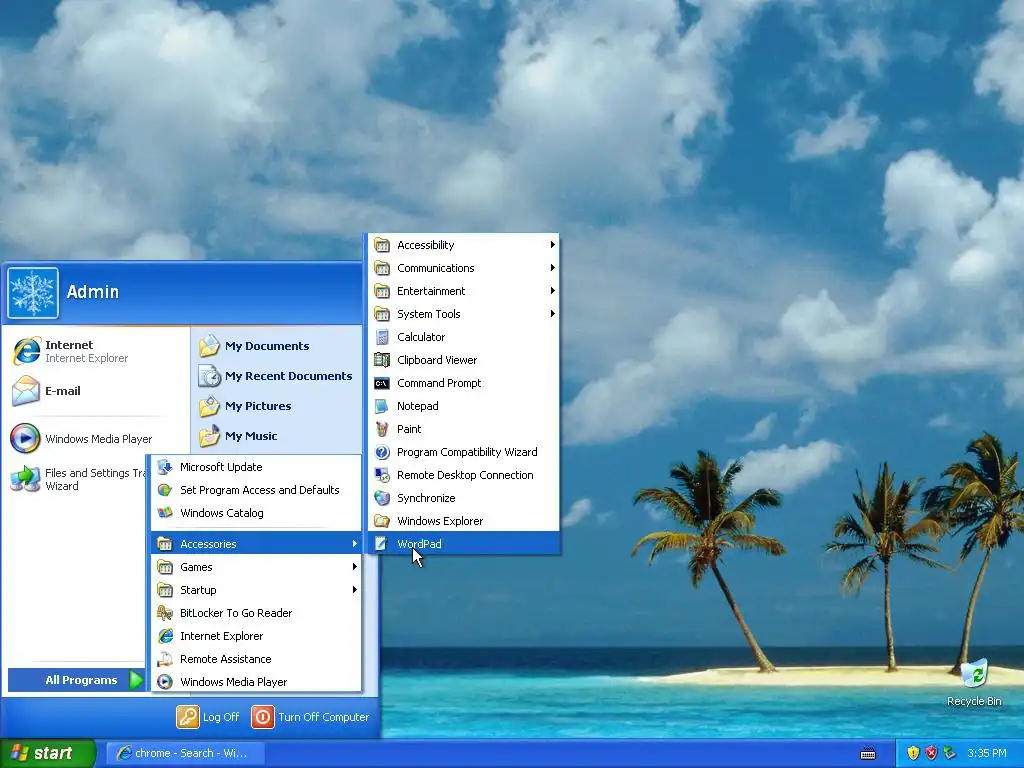Choose Synchronize in Accessories menu

(x=464, y=498)
